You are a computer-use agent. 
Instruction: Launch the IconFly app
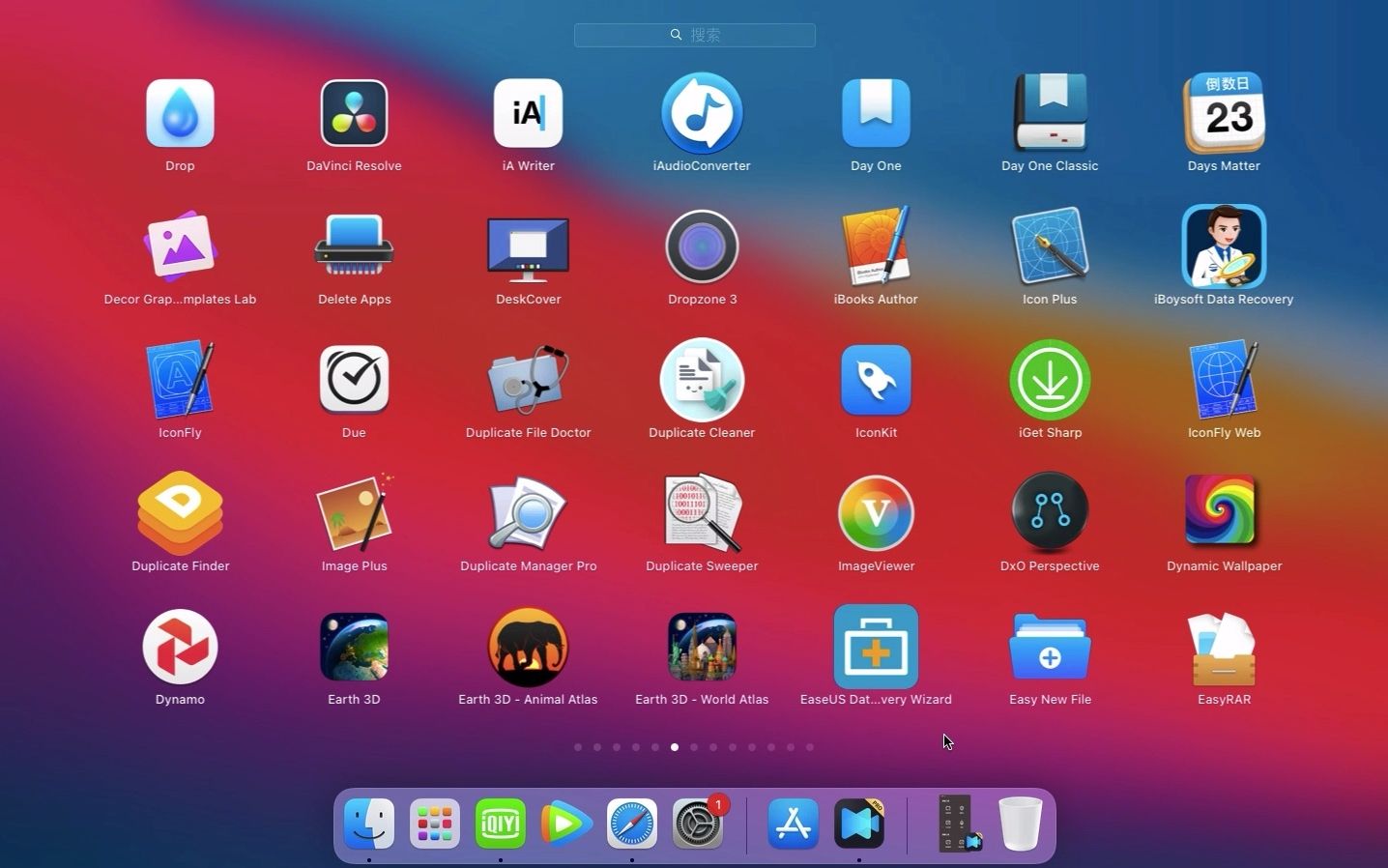point(180,380)
